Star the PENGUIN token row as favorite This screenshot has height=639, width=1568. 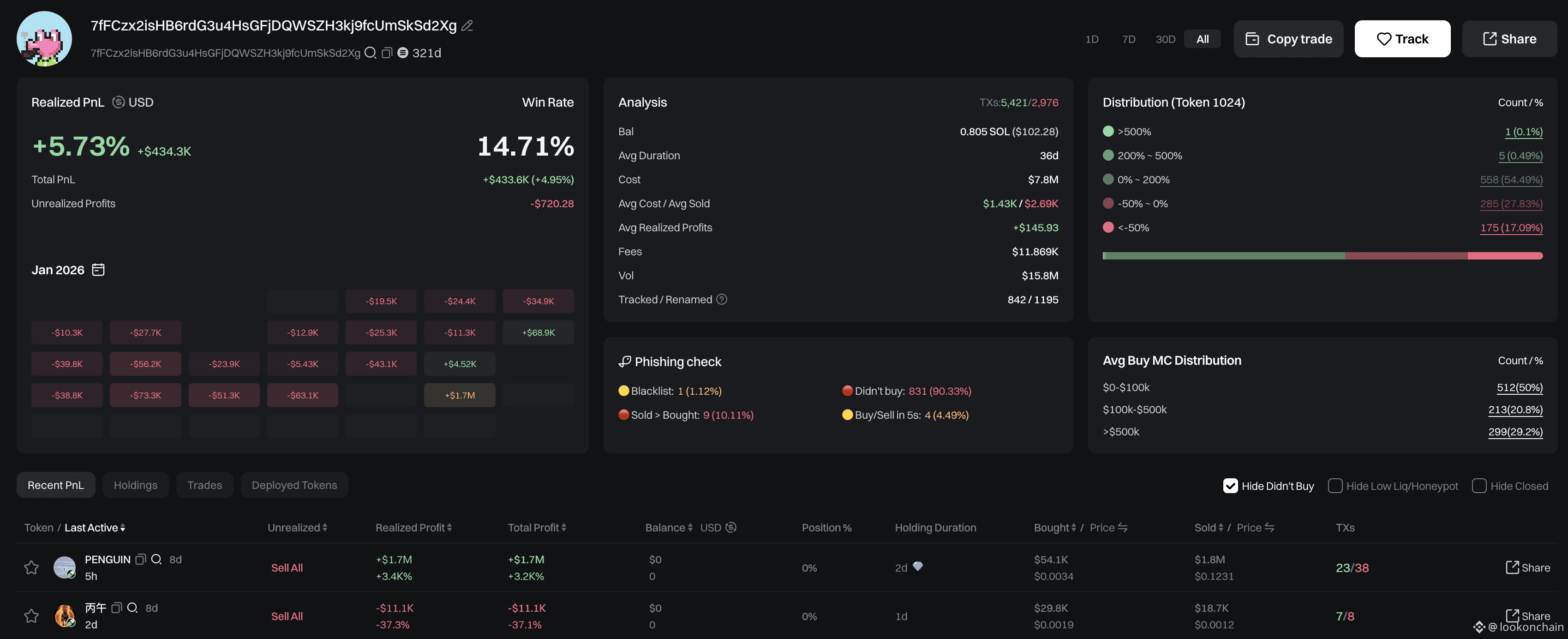(x=31, y=567)
